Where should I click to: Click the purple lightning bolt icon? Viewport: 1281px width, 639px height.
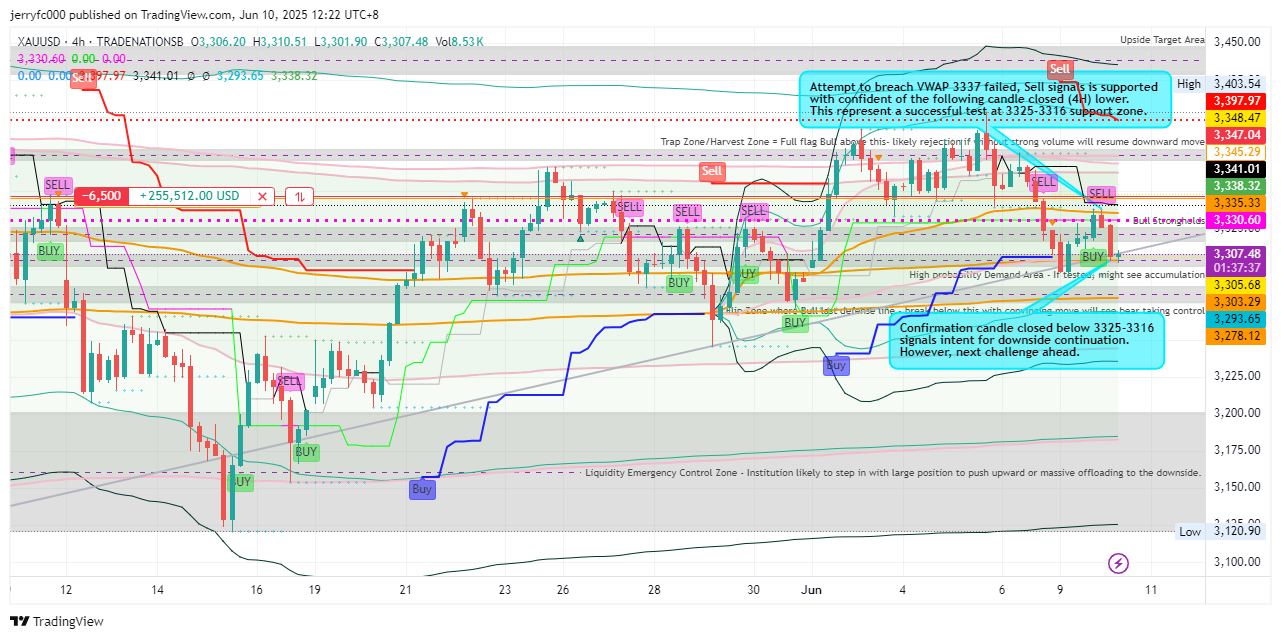coord(1119,564)
